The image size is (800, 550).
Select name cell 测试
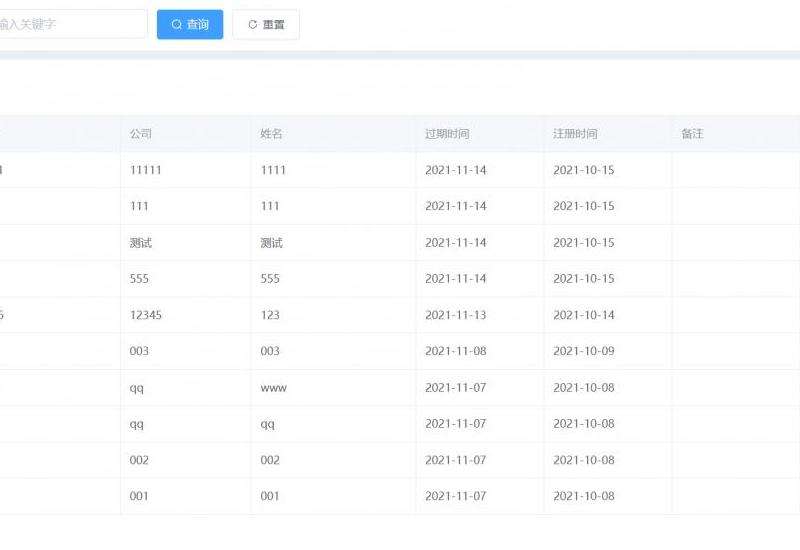pyautogui.click(x=271, y=243)
